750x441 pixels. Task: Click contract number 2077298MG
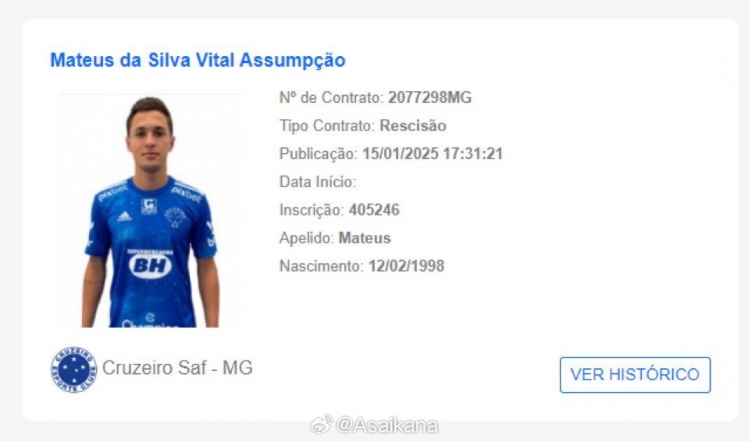(x=430, y=98)
